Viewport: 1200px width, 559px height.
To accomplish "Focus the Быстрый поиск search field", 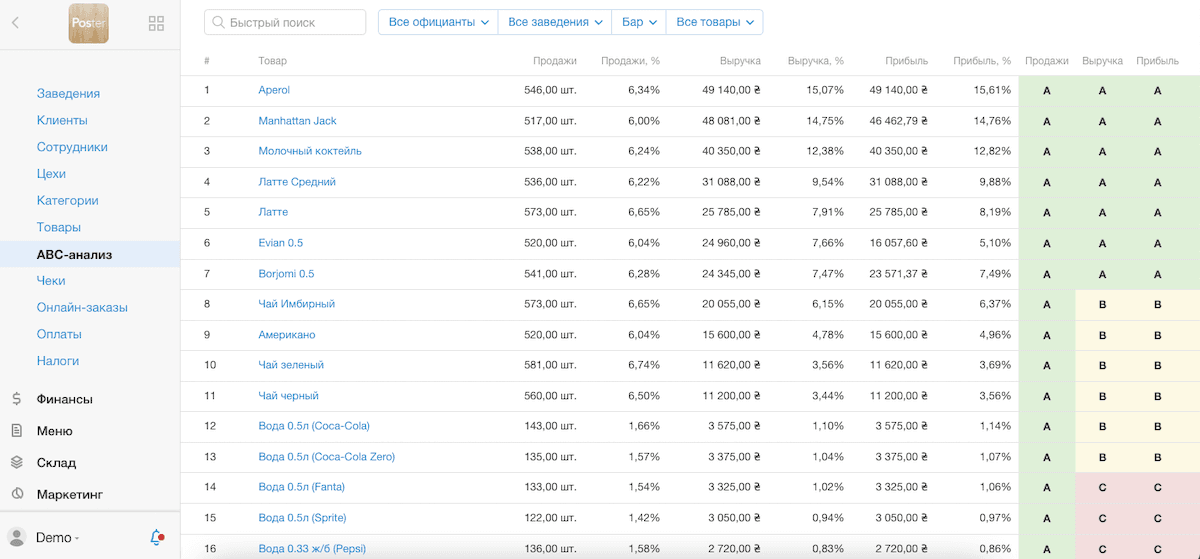I will tap(285, 22).
